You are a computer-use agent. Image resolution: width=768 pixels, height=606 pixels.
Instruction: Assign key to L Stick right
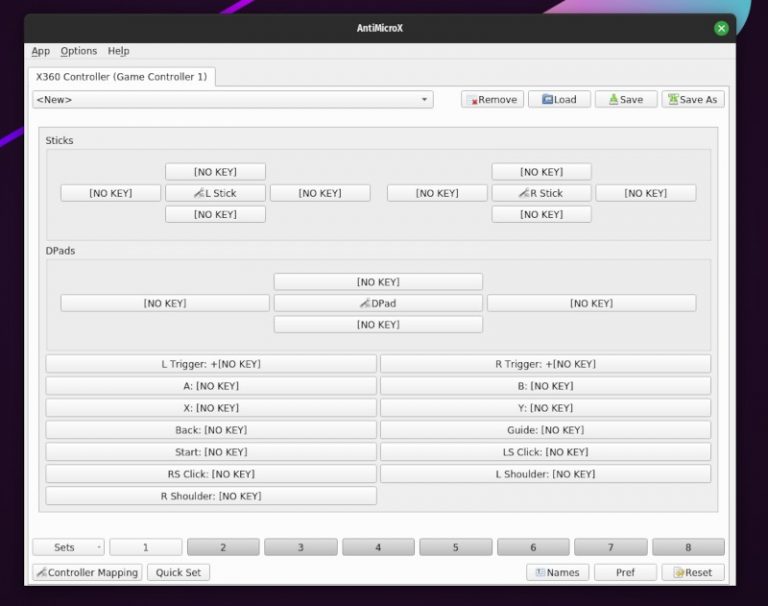320,193
